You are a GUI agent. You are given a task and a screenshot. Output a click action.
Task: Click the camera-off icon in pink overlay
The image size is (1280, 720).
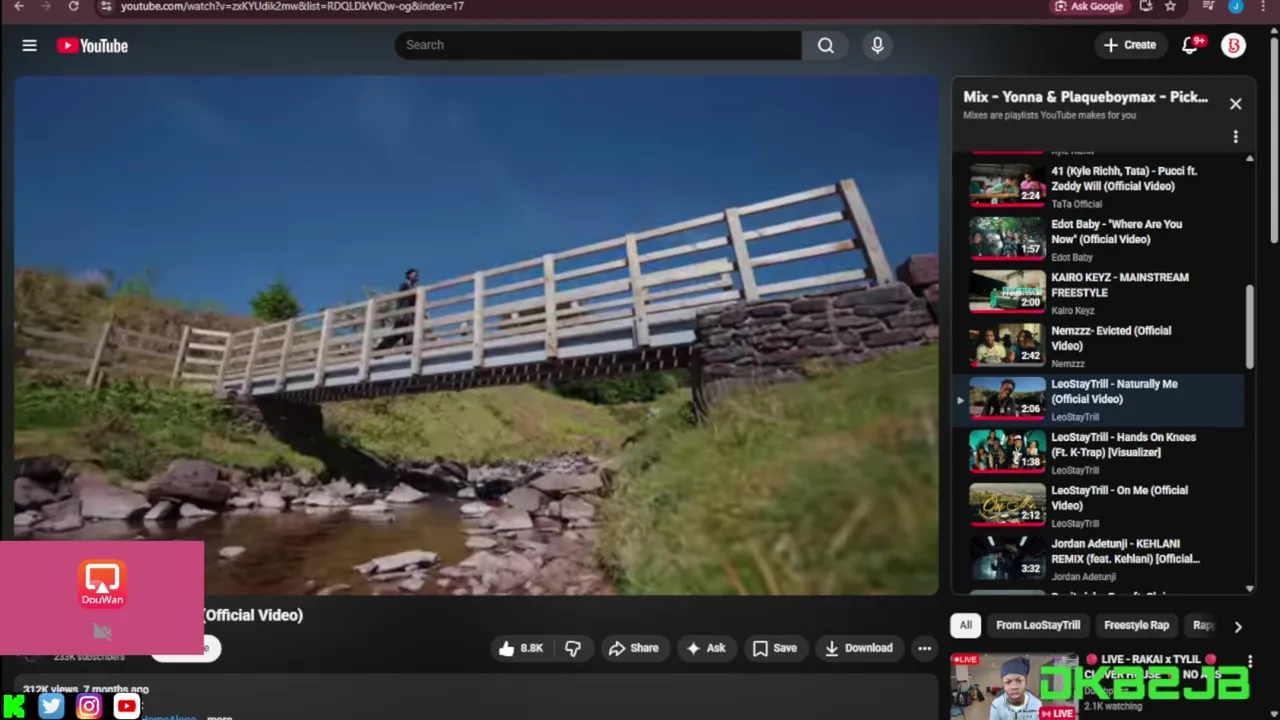[x=102, y=632]
